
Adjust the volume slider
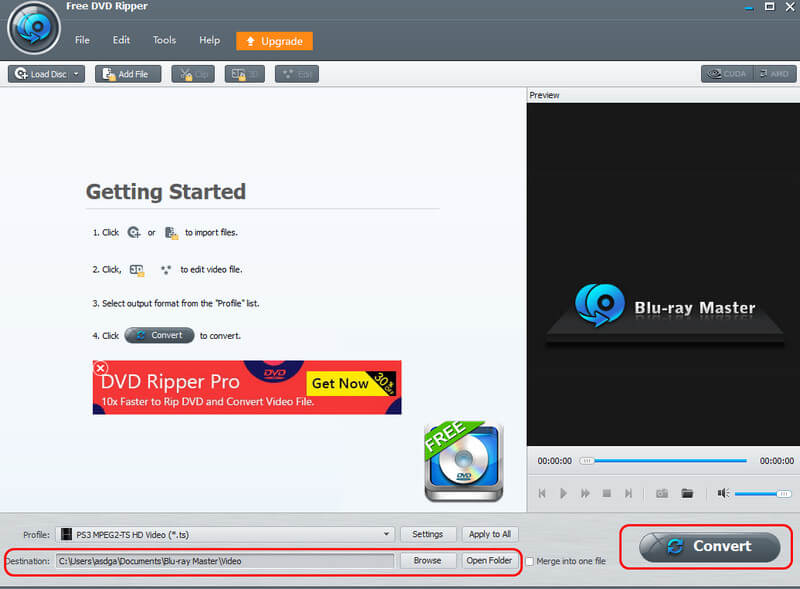click(763, 494)
